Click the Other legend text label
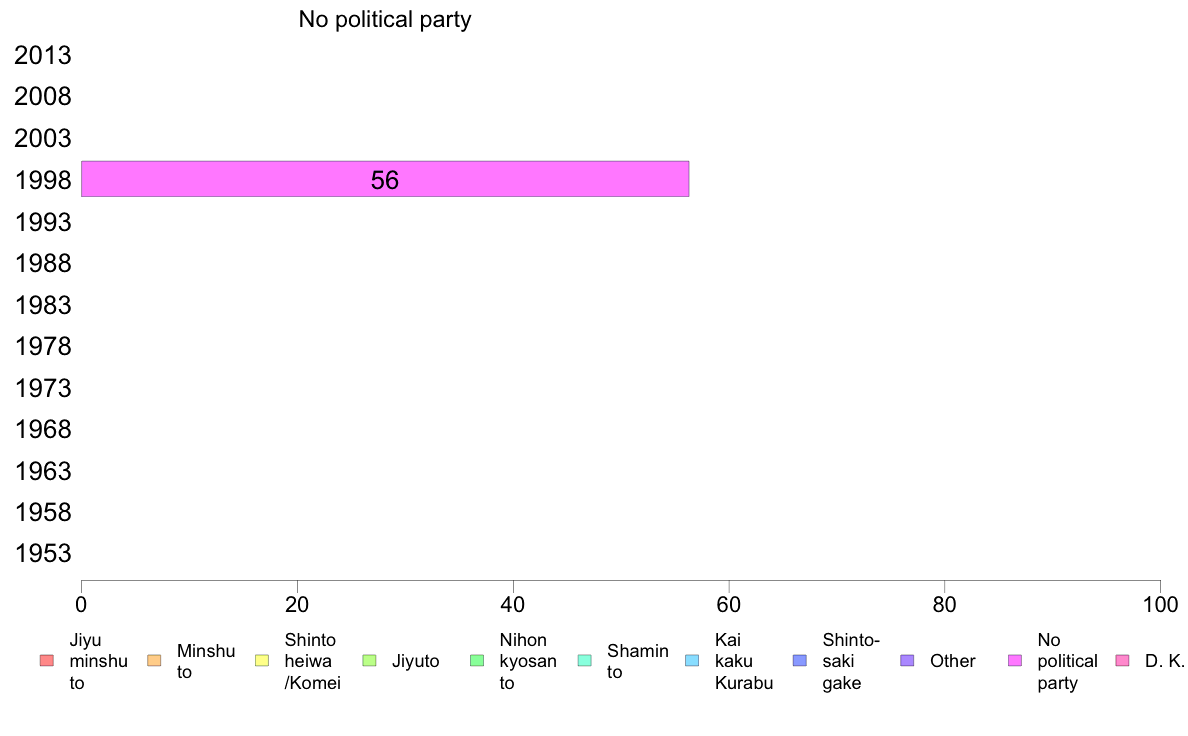Screen dimensions: 1188x736 click(x=952, y=661)
